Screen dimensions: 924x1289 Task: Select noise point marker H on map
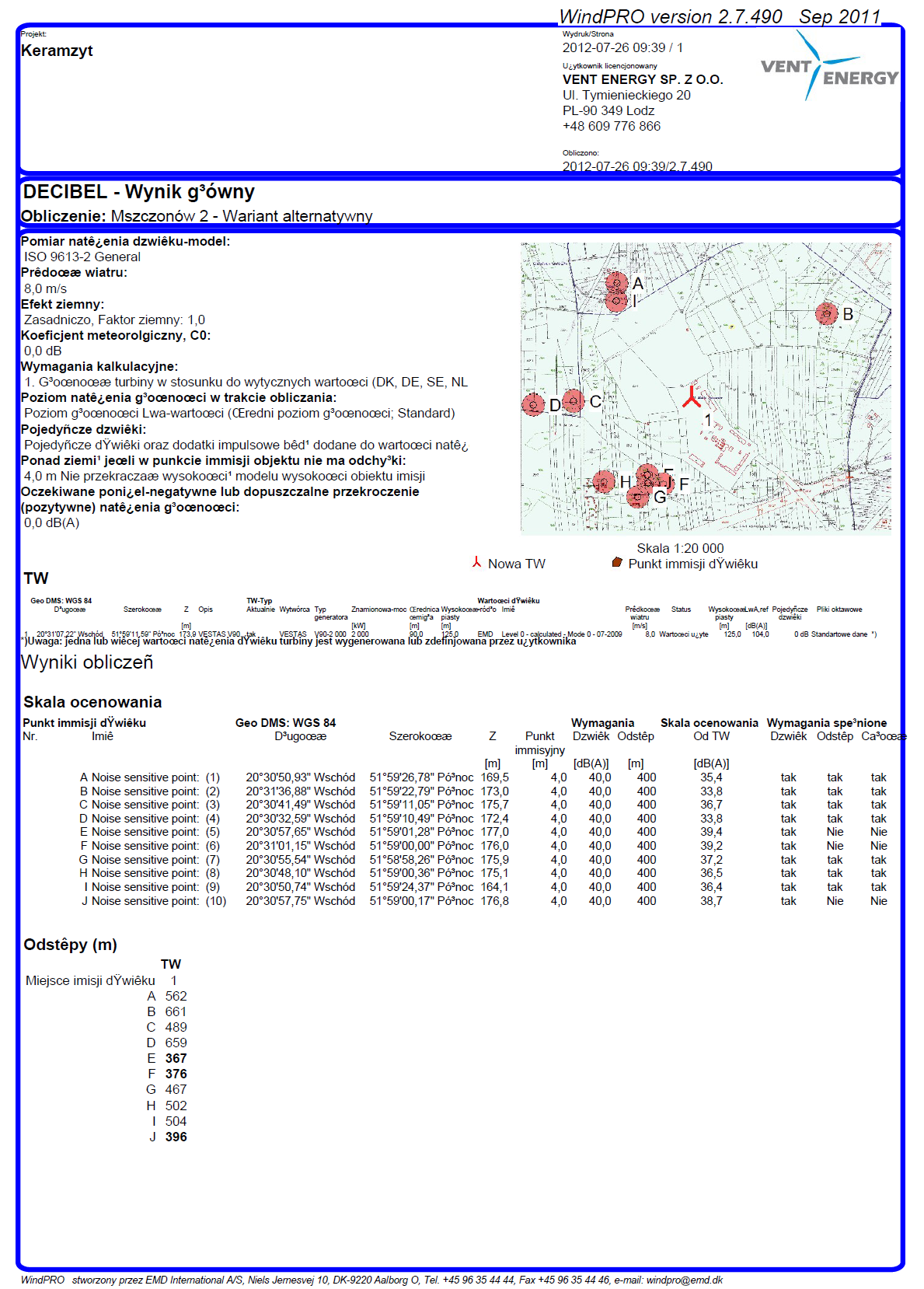pos(604,482)
